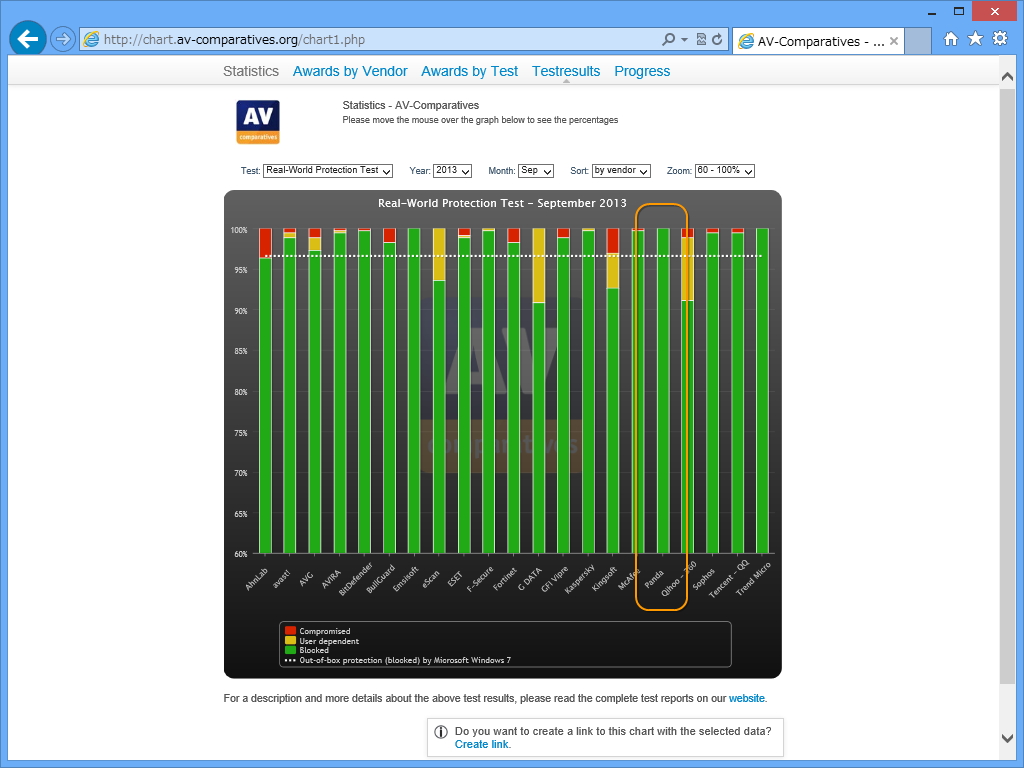The width and height of the screenshot is (1024, 768).
Task: Click the Internet Explorer page icon in address bar
Action: point(92,39)
